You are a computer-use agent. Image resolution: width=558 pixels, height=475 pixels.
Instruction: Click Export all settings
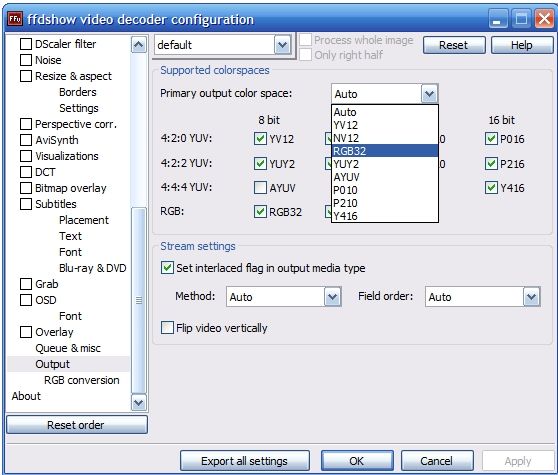(x=244, y=461)
